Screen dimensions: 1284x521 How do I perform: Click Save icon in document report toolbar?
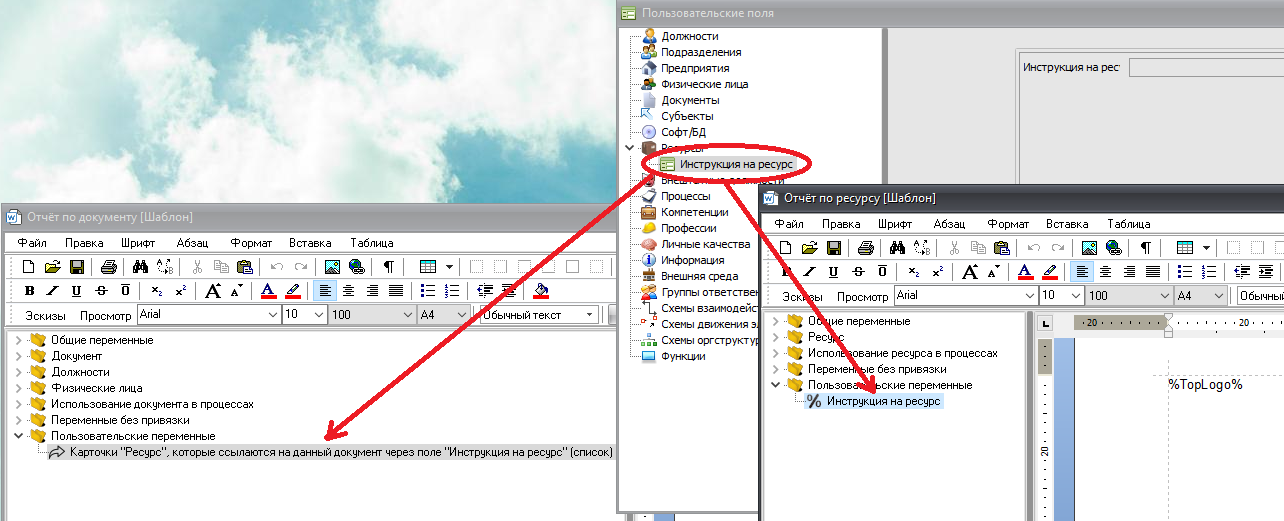(x=76, y=267)
